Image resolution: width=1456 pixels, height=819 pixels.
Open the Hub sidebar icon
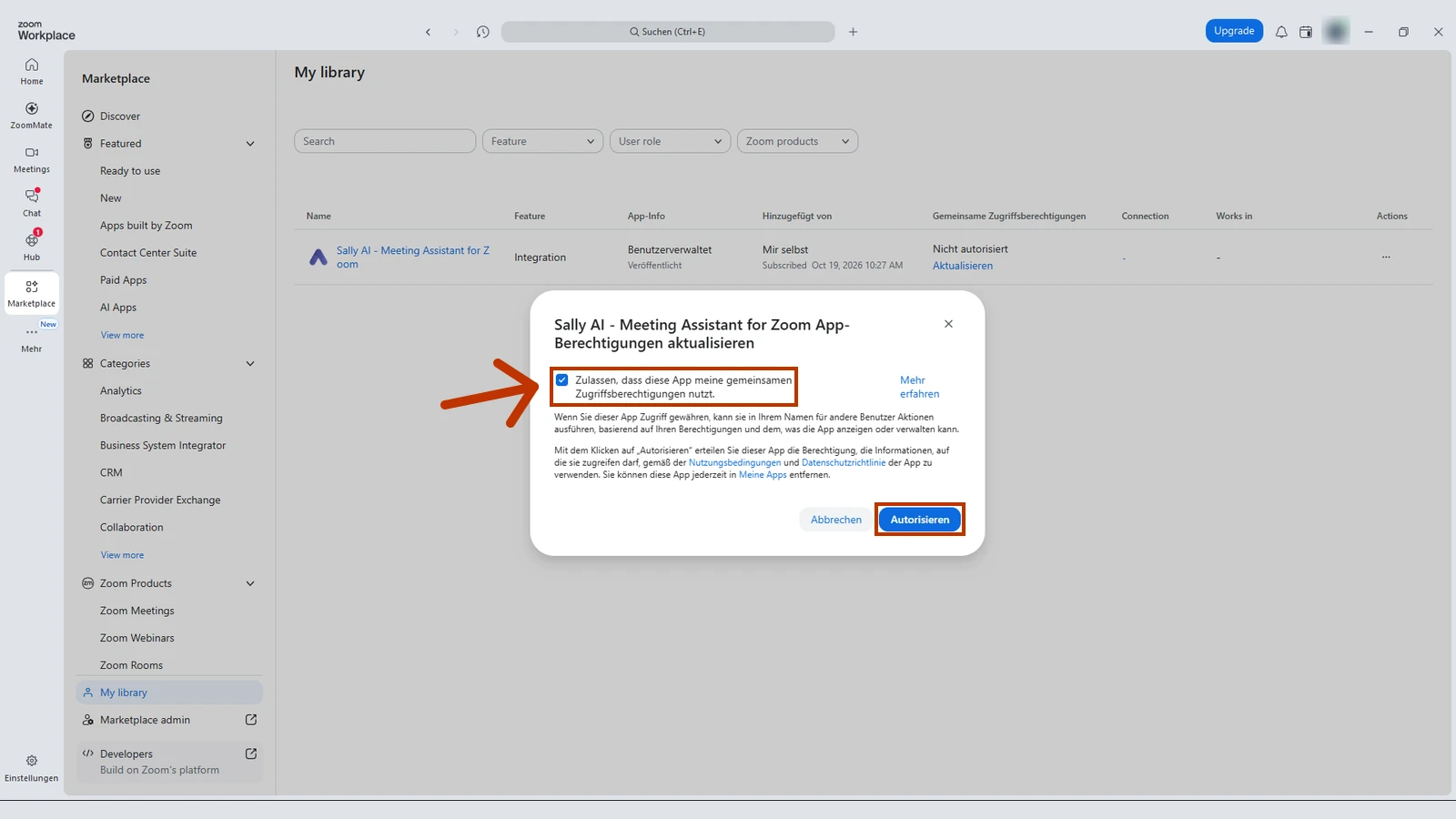32,247
